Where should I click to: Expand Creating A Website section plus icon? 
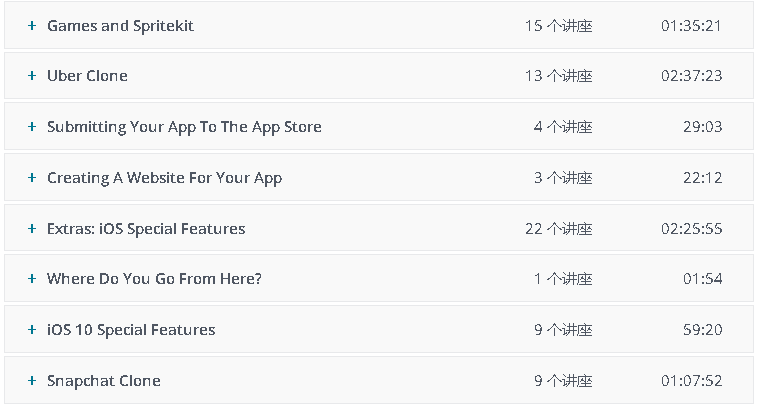click(x=32, y=178)
